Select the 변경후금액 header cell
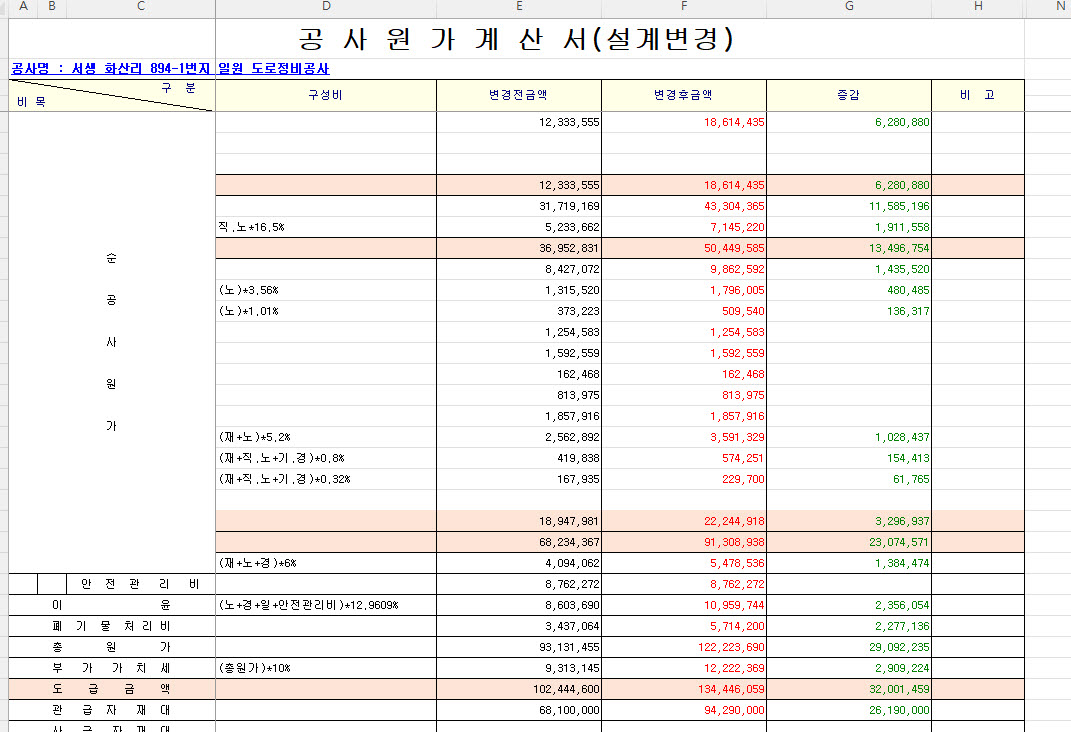Image resolution: width=1071 pixels, height=732 pixels. click(683, 95)
